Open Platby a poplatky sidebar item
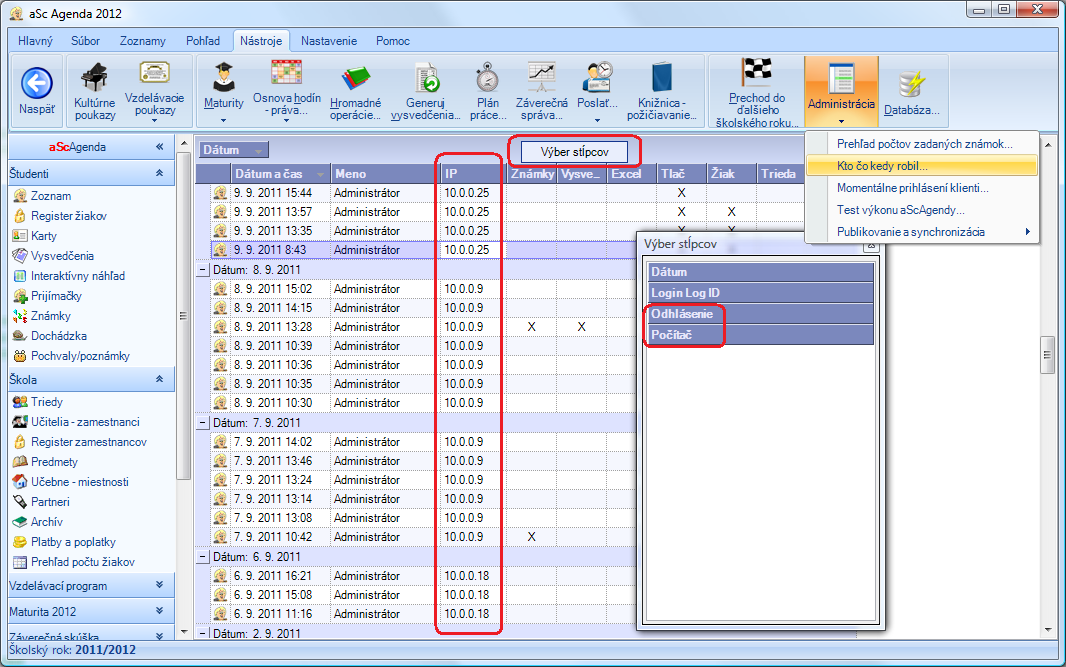 73,542
